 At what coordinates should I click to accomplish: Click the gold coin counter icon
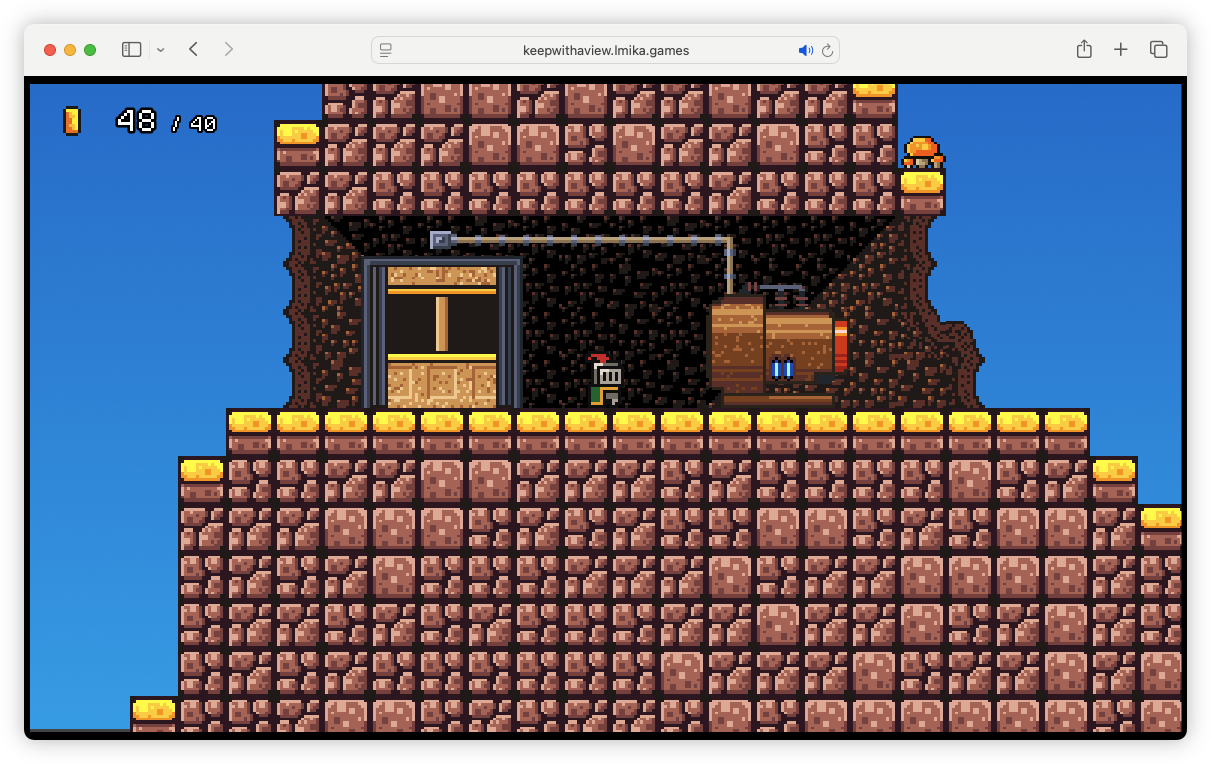point(72,121)
